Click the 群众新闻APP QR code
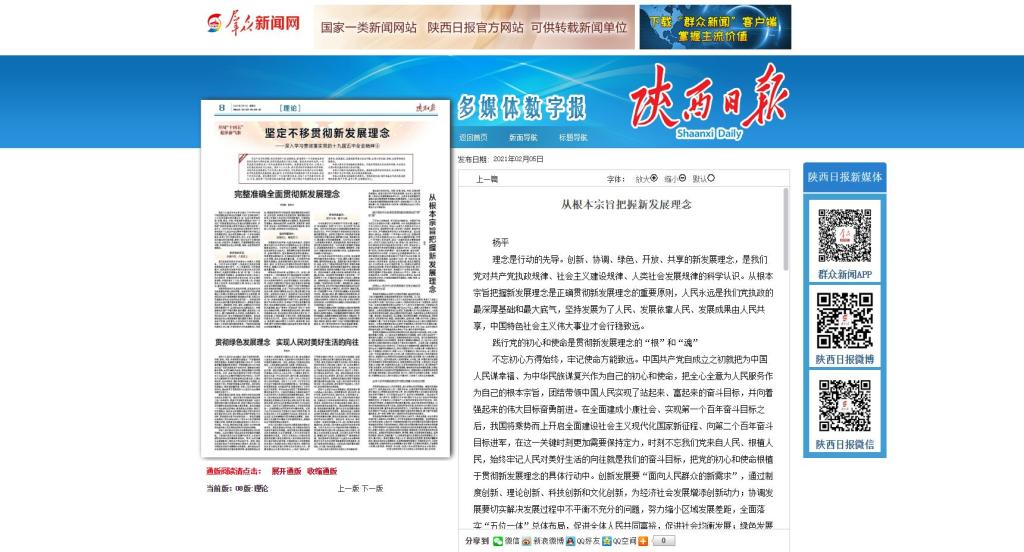Image resolution: width=1024 pixels, height=552 pixels. [x=844, y=236]
